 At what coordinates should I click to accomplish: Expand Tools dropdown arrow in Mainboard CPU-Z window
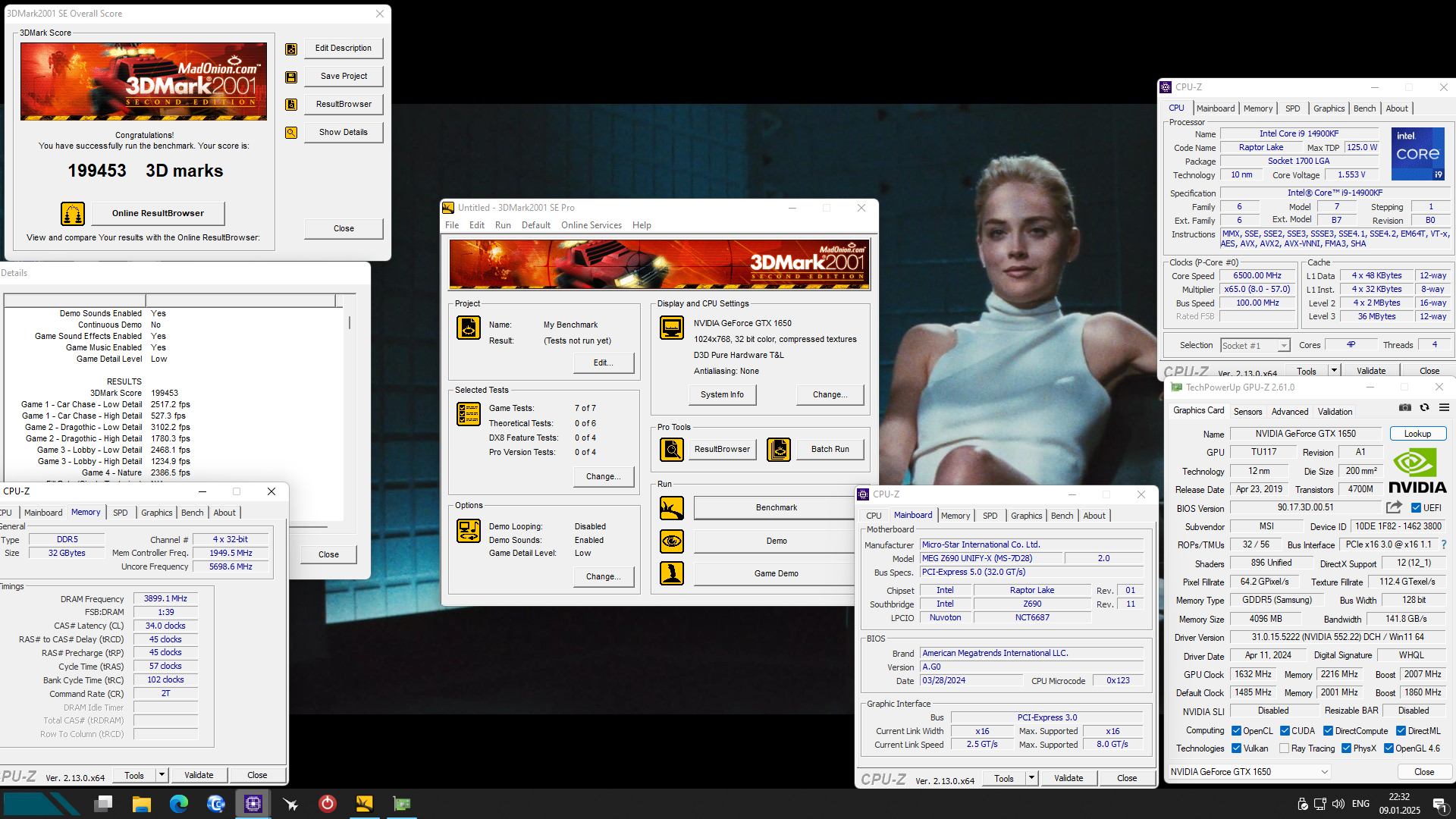click(1031, 778)
